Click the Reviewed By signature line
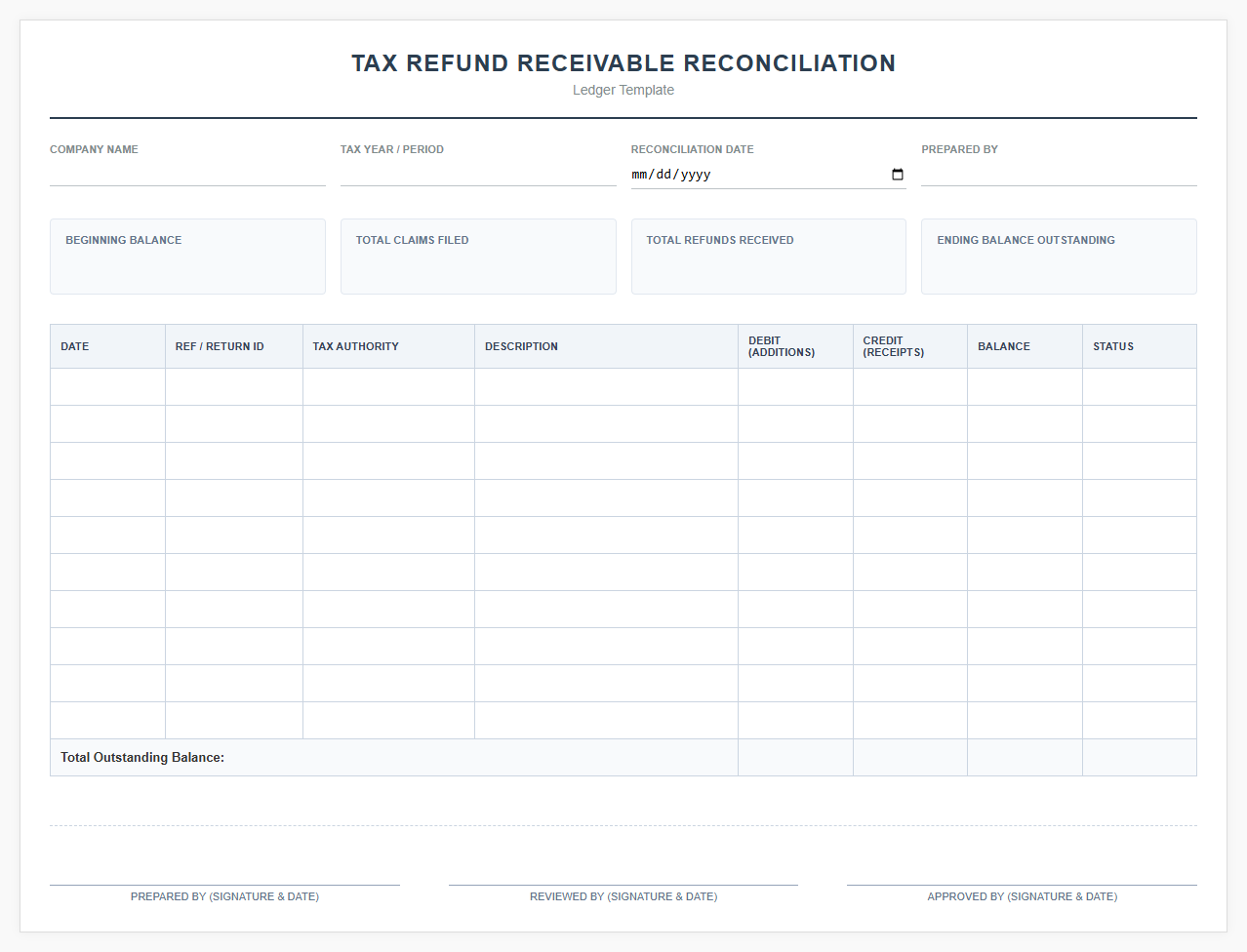Viewport: 1247px width, 952px height. (623, 885)
